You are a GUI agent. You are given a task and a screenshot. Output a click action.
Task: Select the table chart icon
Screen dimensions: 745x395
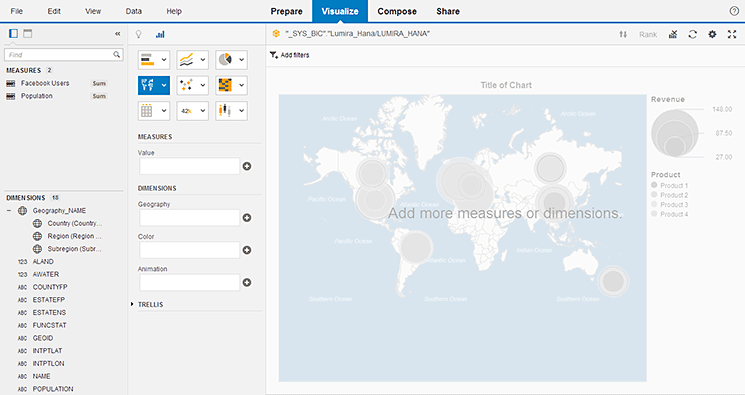pyautogui.click(x=148, y=111)
